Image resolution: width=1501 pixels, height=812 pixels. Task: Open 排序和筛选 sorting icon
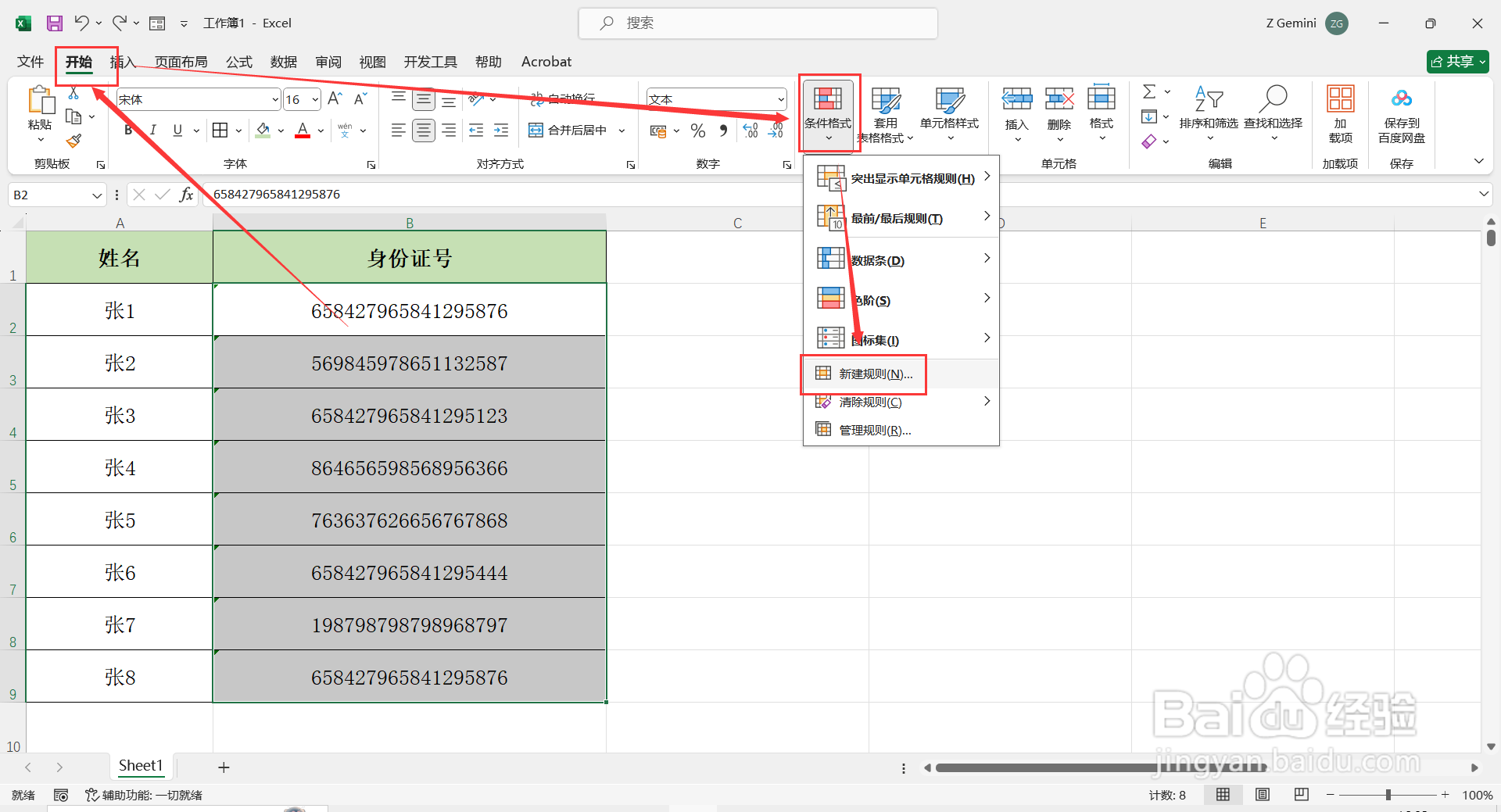1209,109
